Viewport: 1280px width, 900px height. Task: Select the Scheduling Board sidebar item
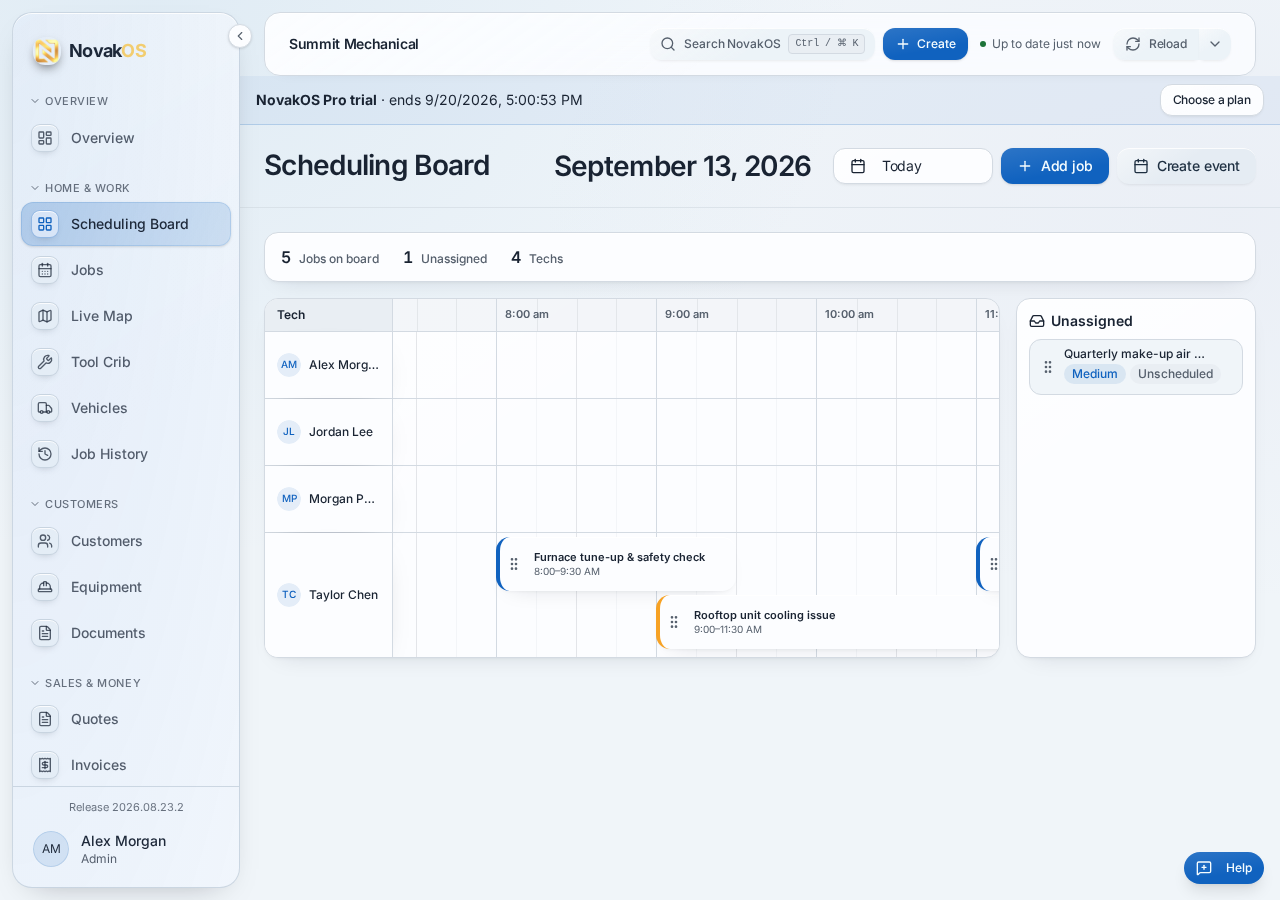(126, 224)
